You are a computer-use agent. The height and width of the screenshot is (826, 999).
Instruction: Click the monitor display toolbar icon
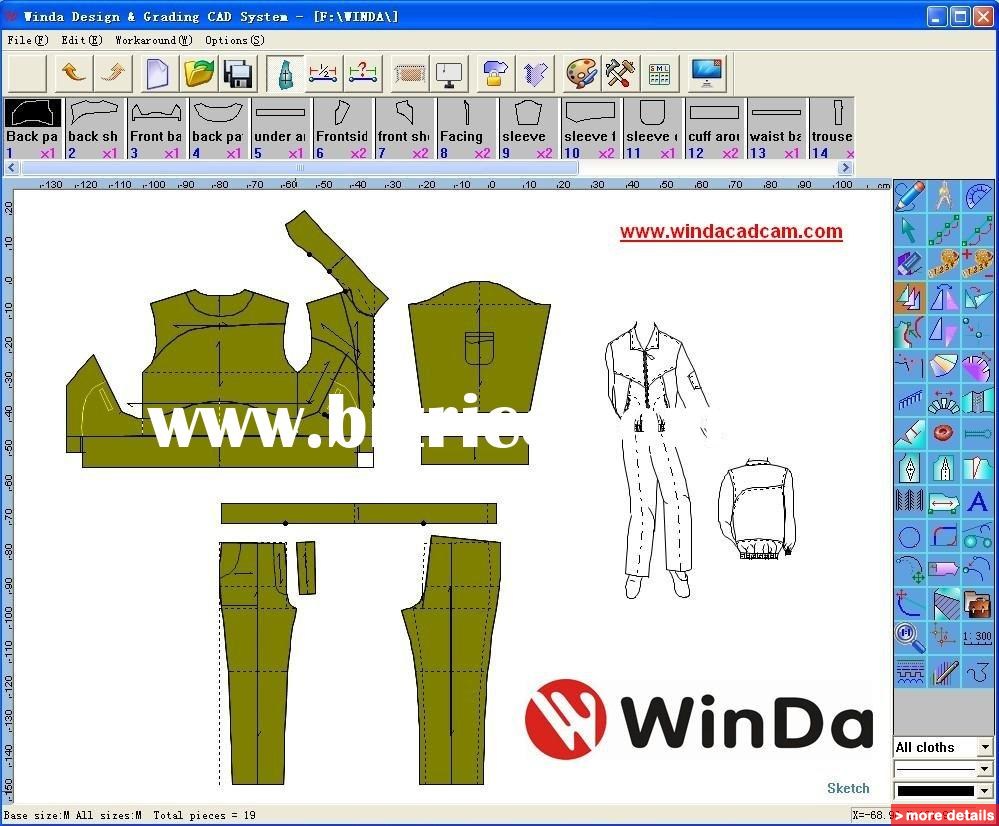(449, 73)
